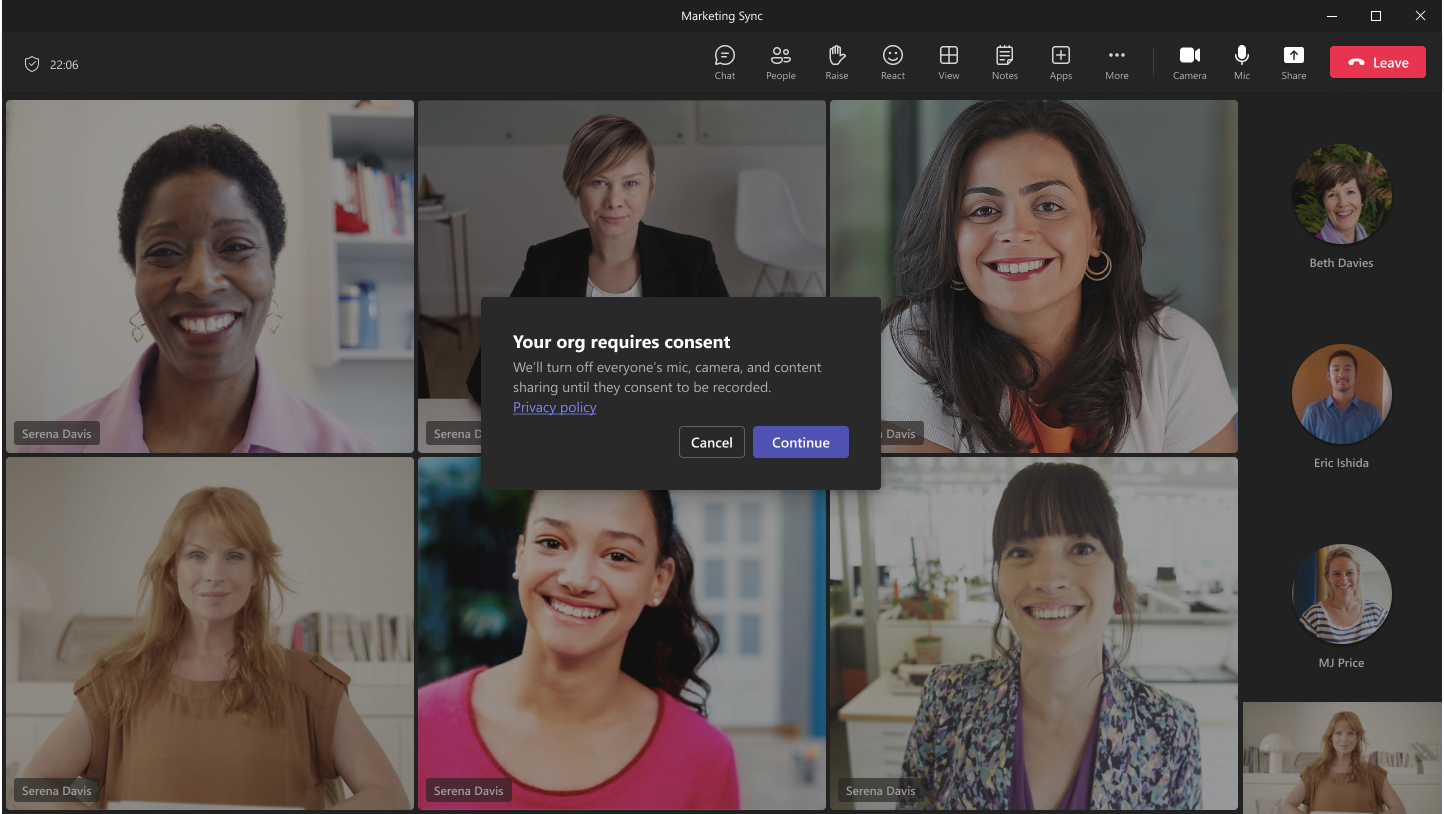Click the self-view video thumbnail
The height and width of the screenshot is (814, 1444).
click(x=1340, y=757)
